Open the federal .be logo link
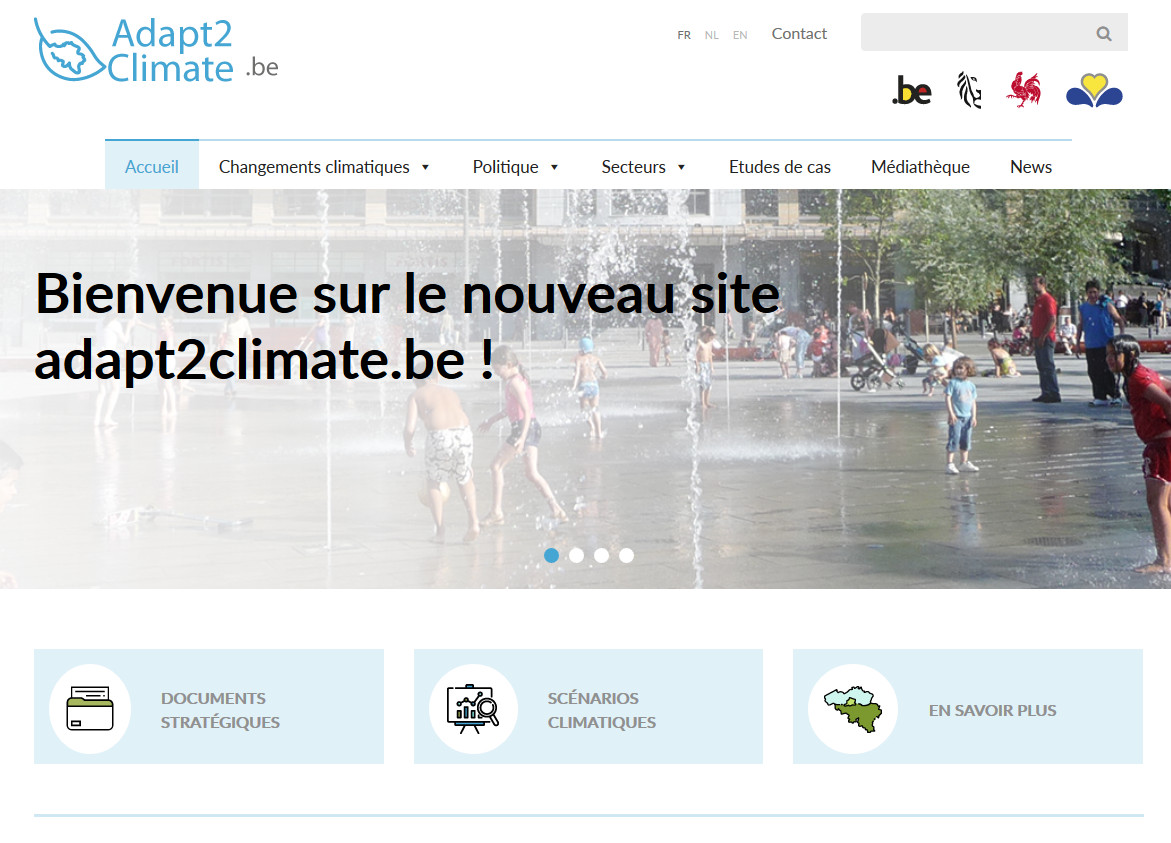 coord(911,91)
